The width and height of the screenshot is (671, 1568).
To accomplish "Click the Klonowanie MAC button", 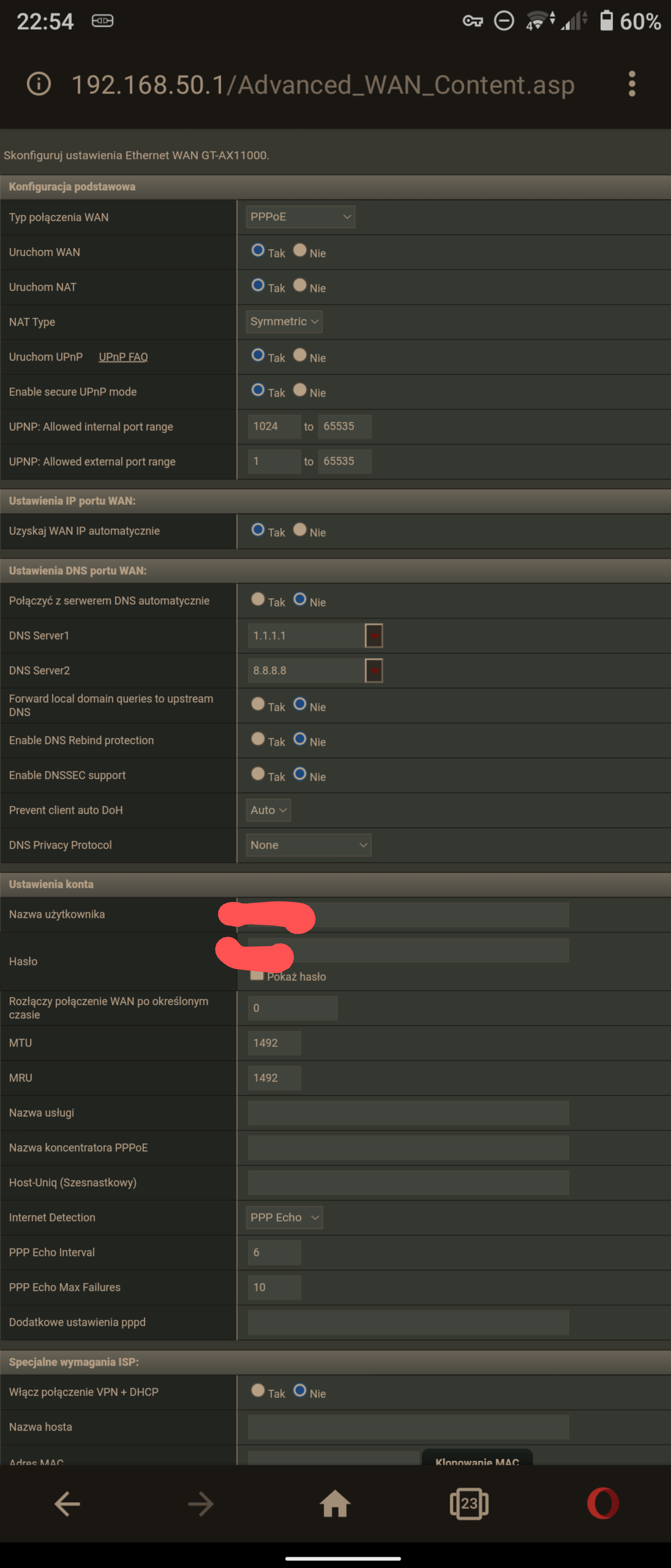I will coord(477,1458).
